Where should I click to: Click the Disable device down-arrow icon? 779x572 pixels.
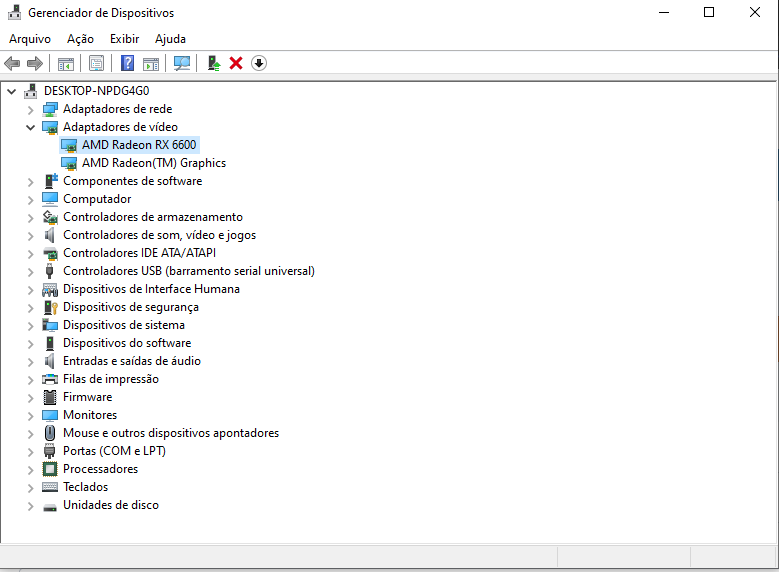(x=259, y=63)
